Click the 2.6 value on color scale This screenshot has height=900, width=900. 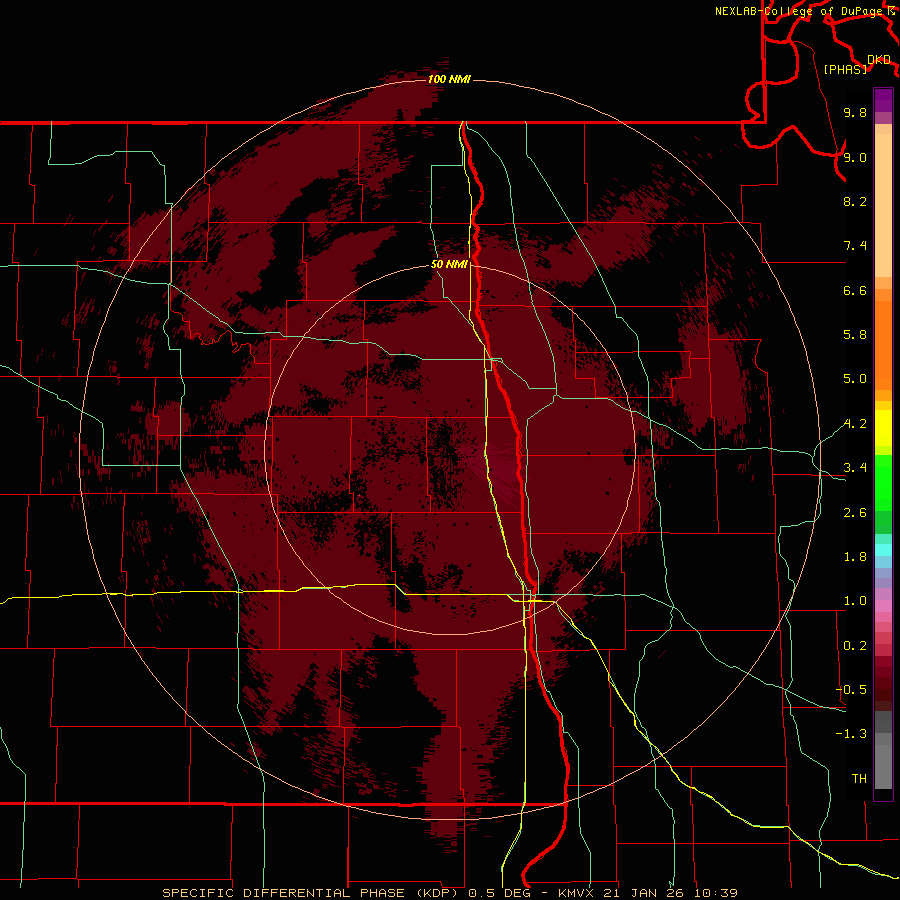pos(855,513)
